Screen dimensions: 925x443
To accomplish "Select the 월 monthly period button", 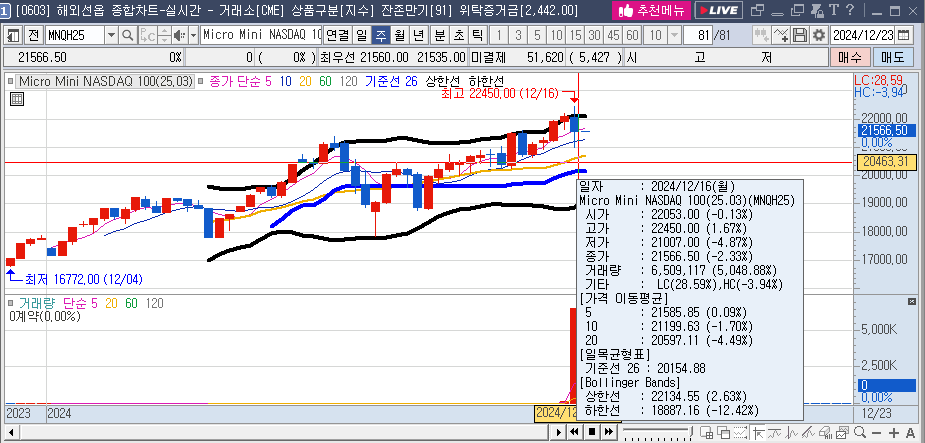I will pyautogui.click(x=400, y=35).
